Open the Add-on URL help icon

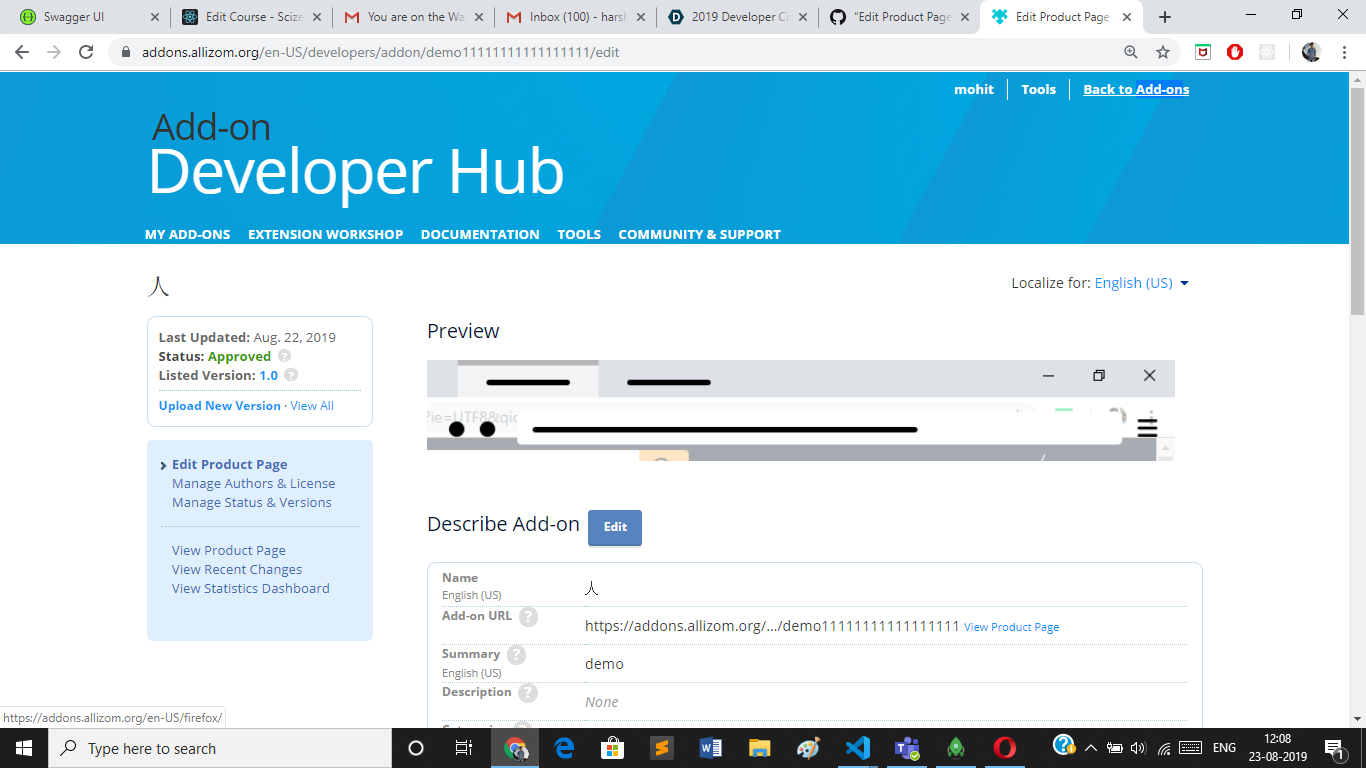[528, 617]
